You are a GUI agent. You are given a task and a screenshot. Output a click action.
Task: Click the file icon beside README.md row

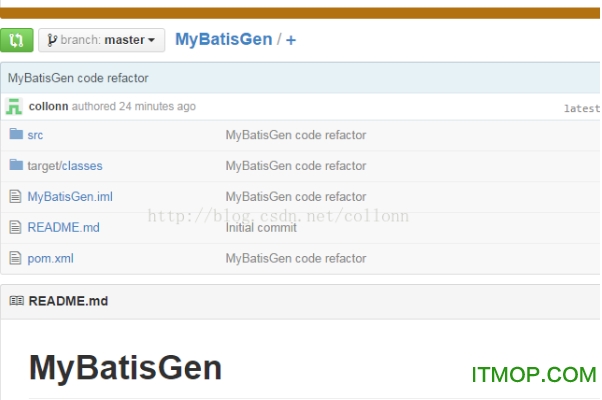point(15,227)
